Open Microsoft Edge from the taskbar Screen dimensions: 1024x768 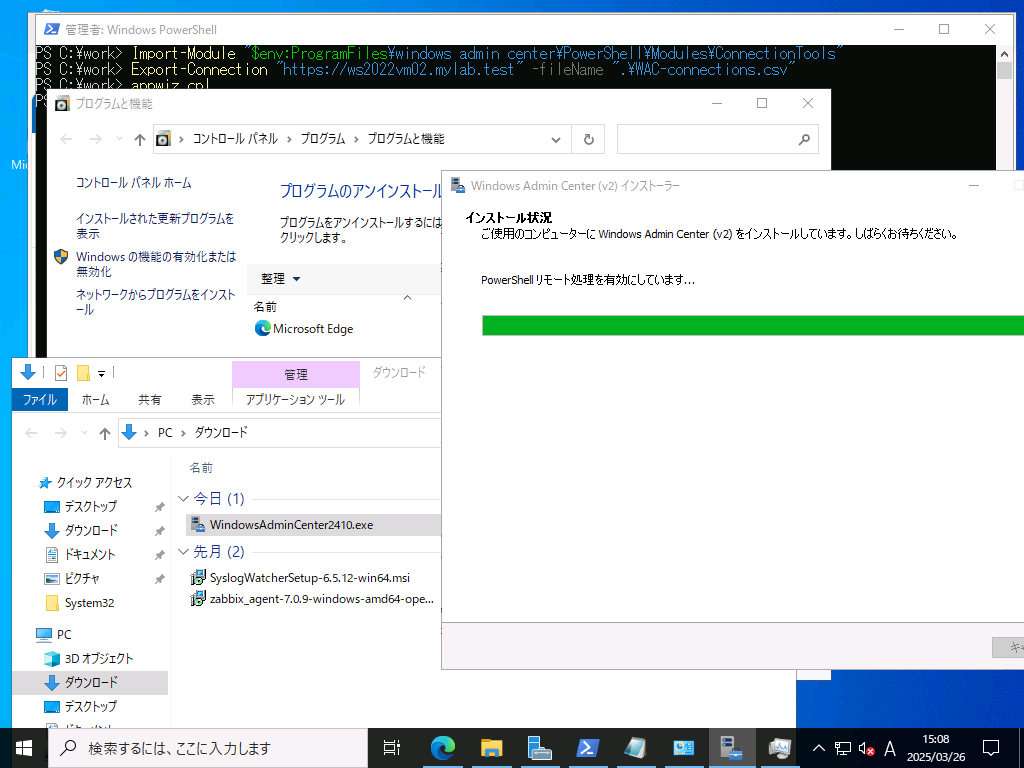442,748
